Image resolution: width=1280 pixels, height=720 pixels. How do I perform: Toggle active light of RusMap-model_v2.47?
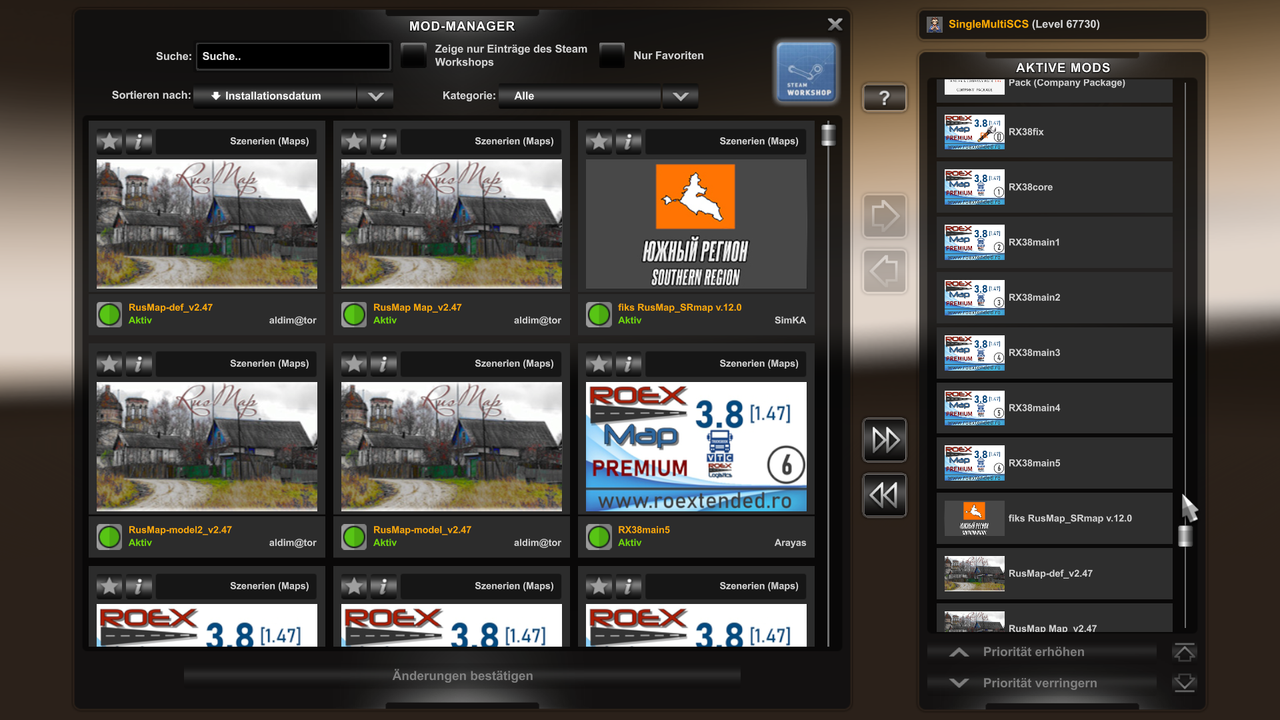coord(354,537)
